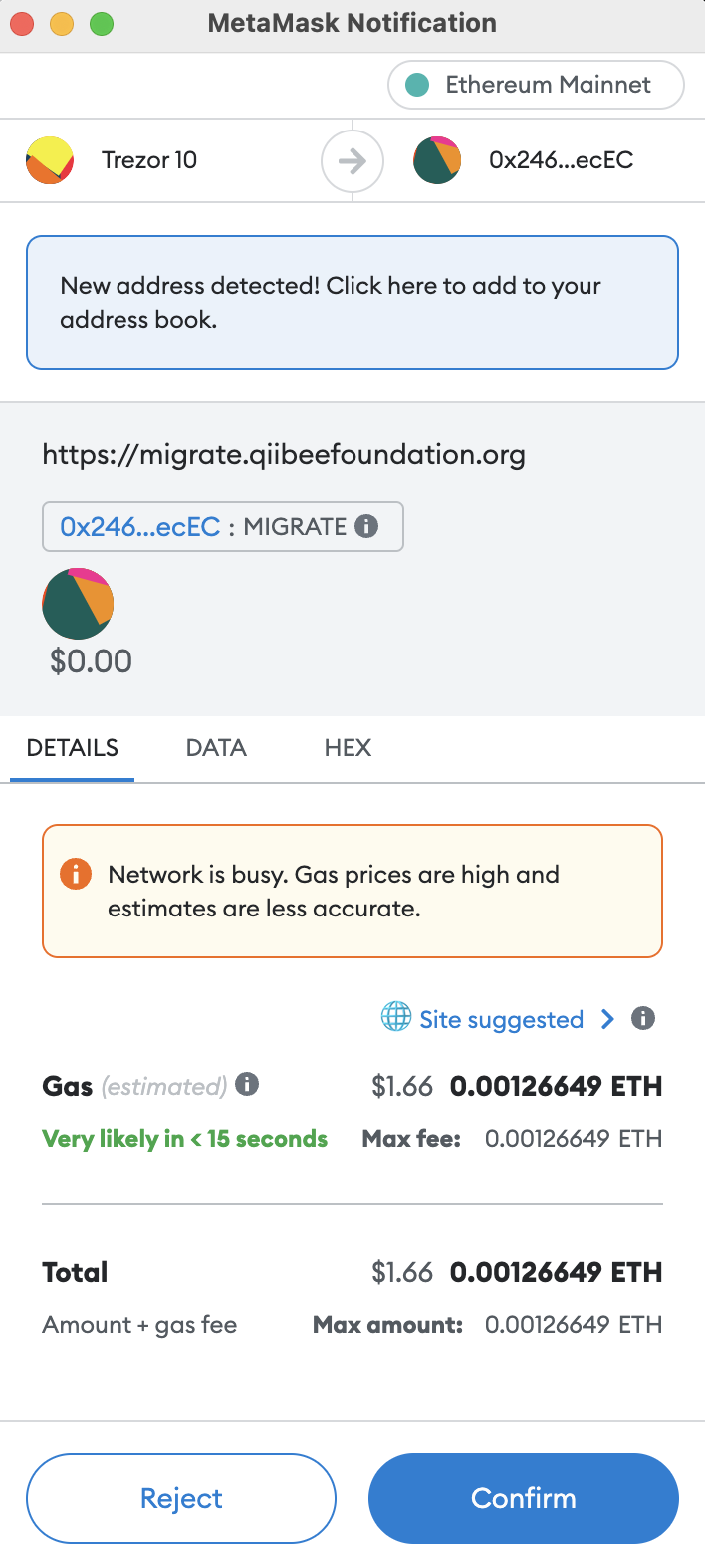
Task: Open the Ethereum Mainnet network selector
Action: point(536,85)
